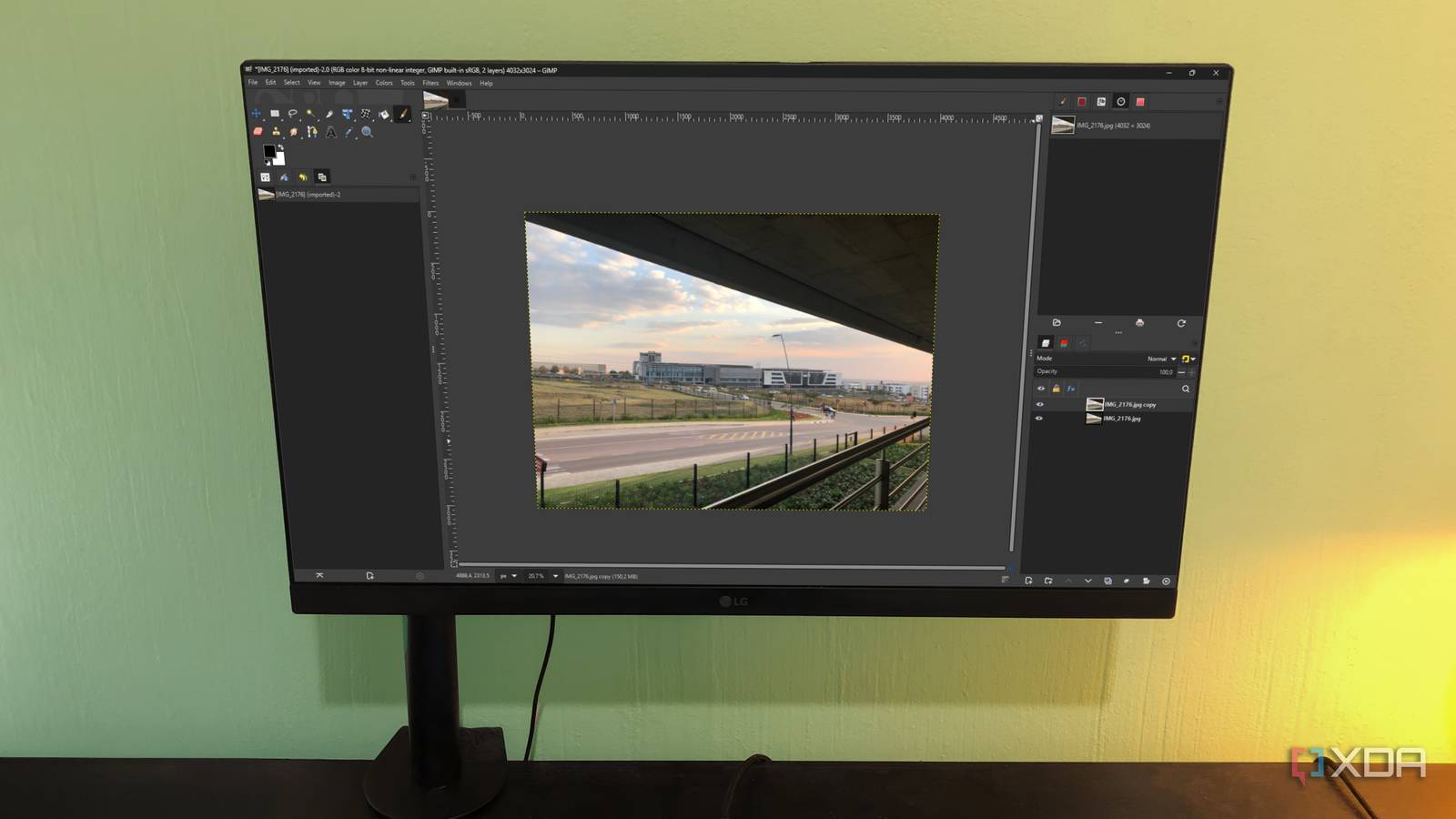Switch to the Channels tab beside Layers

pyautogui.click(x=1064, y=343)
